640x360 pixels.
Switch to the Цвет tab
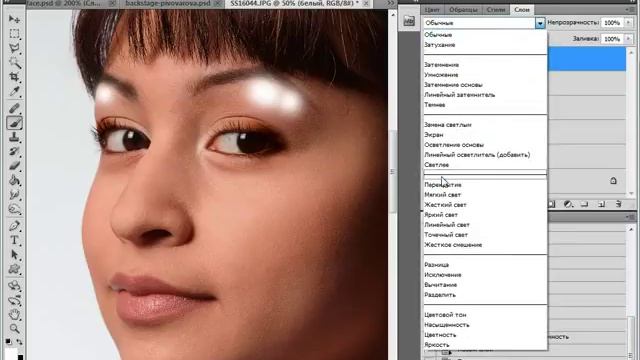pyautogui.click(x=432, y=9)
